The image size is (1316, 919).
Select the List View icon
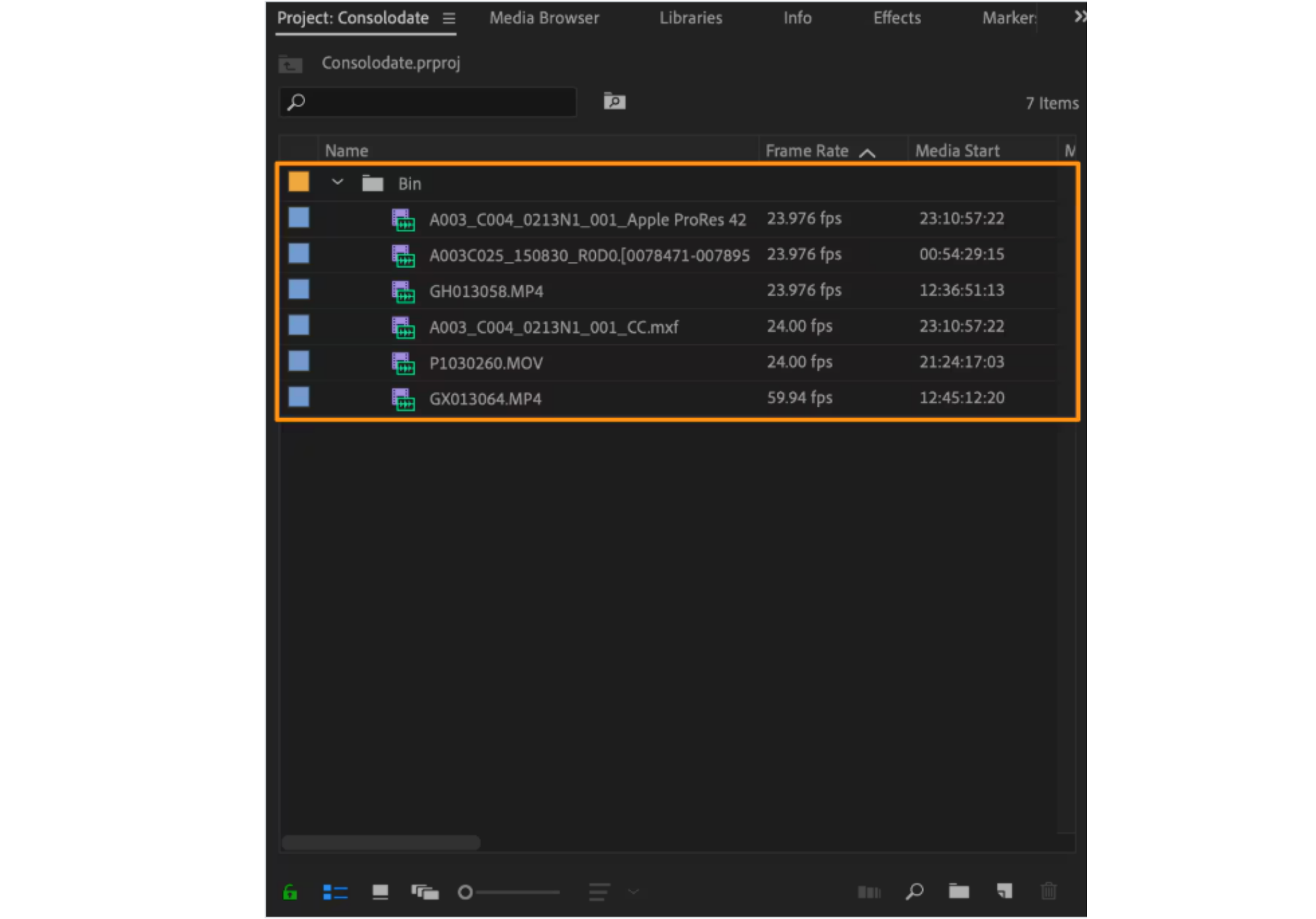click(335, 892)
